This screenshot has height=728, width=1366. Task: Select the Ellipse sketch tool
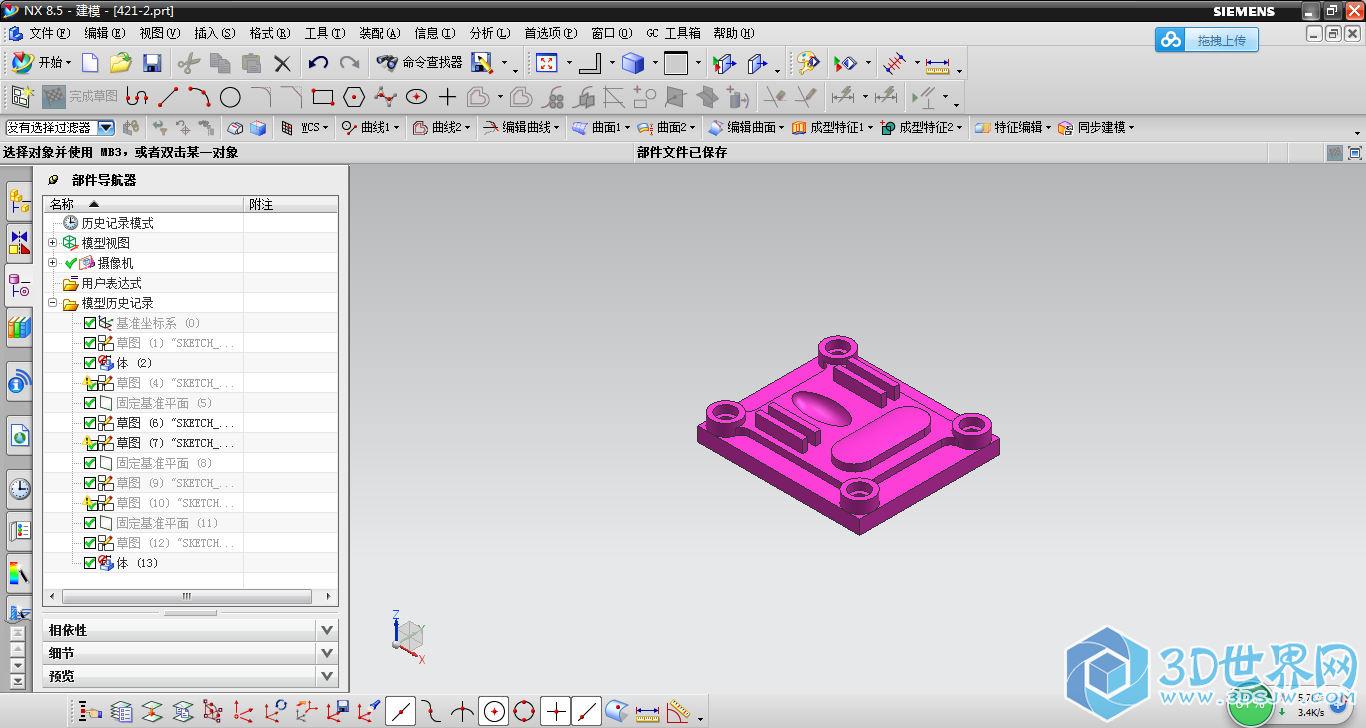pos(416,97)
